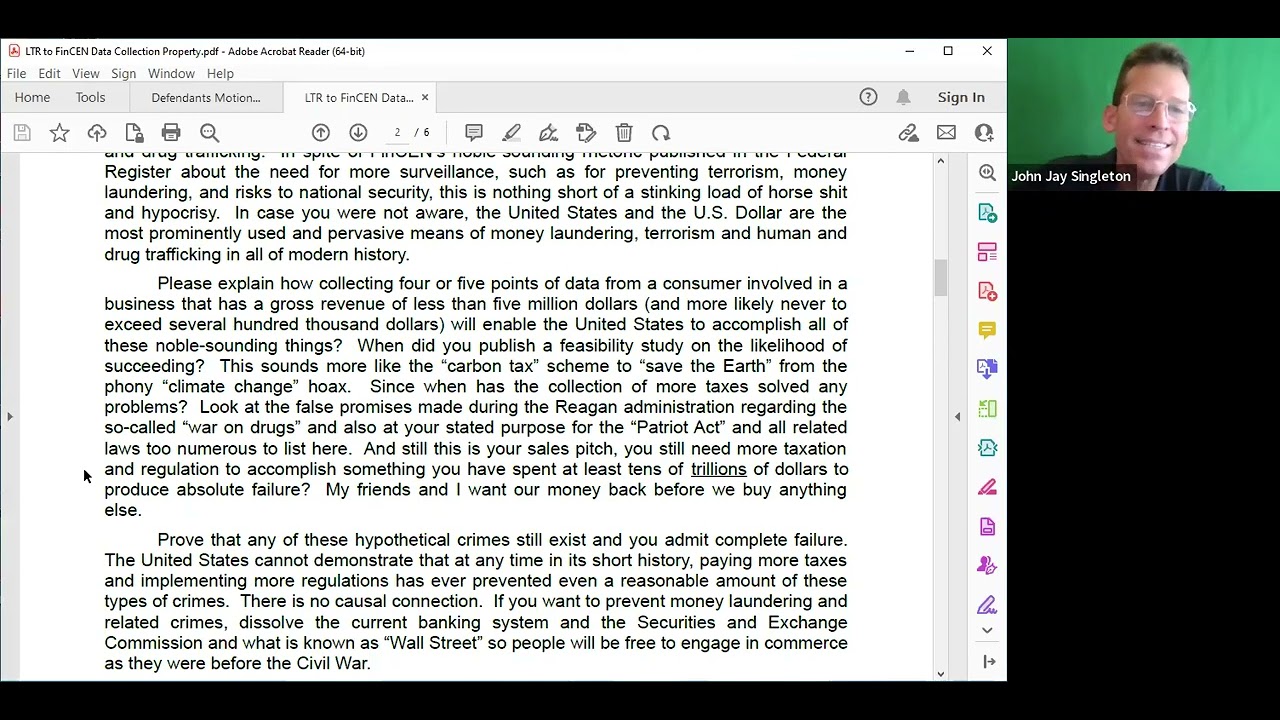This screenshot has width=1280, height=720.
Task: Share a link to the file
Action: pos(908,133)
